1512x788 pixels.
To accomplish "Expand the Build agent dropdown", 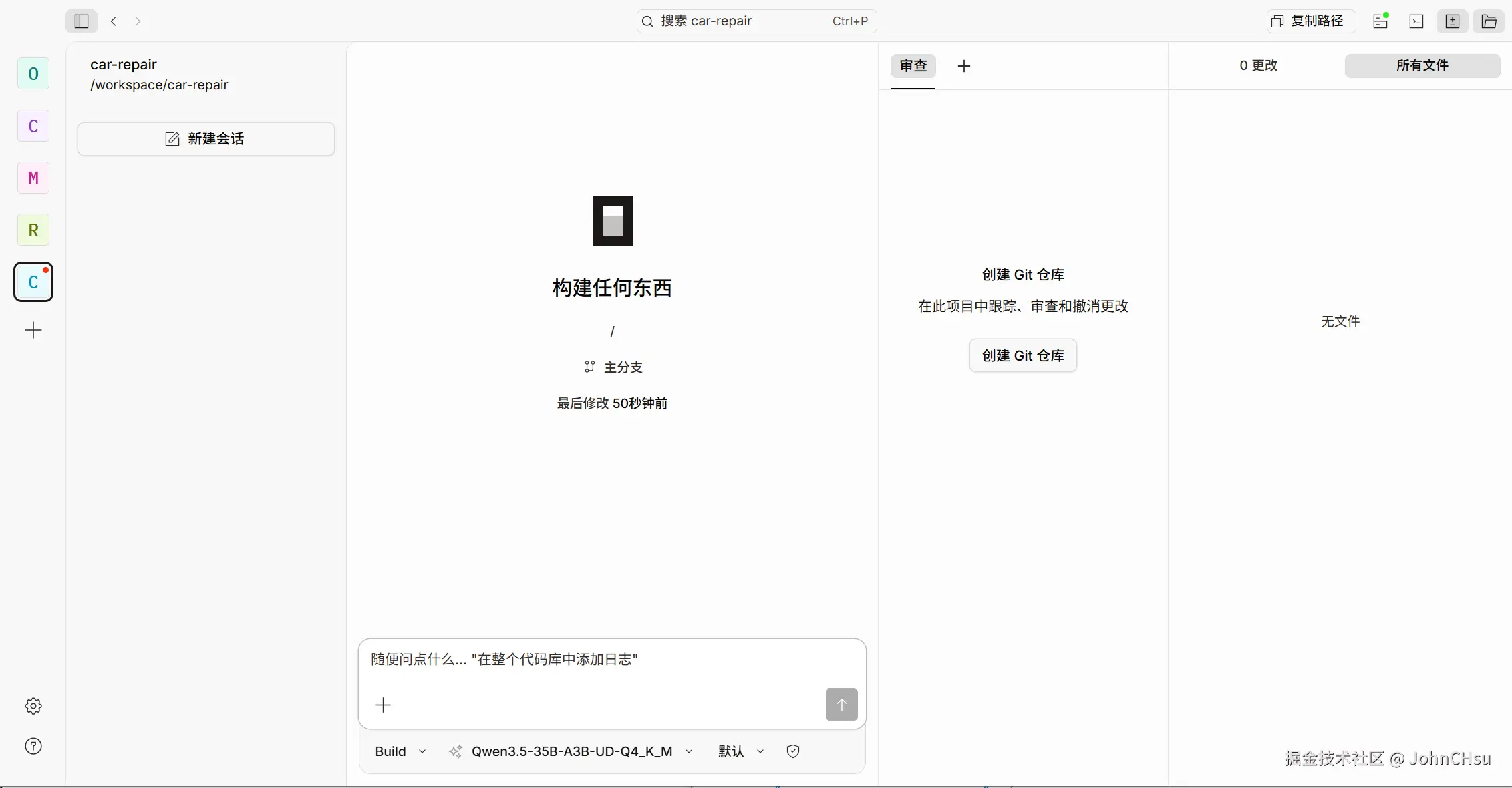I will 400,751.
